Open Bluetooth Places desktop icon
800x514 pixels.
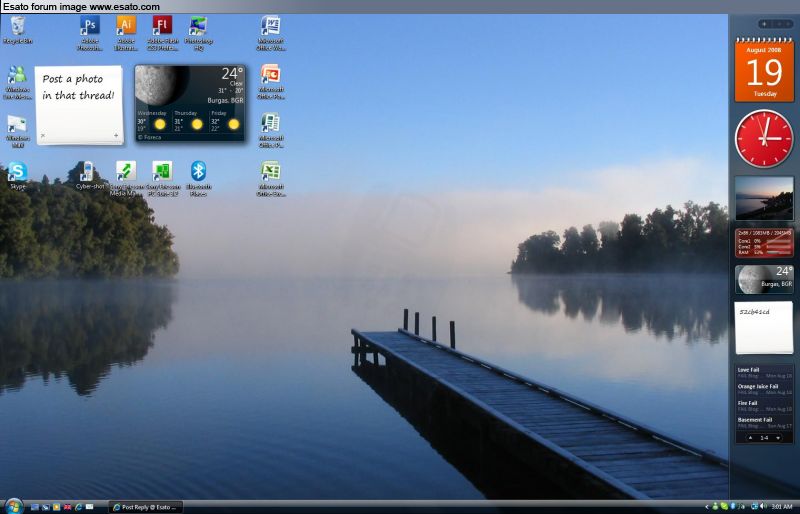(x=198, y=179)
